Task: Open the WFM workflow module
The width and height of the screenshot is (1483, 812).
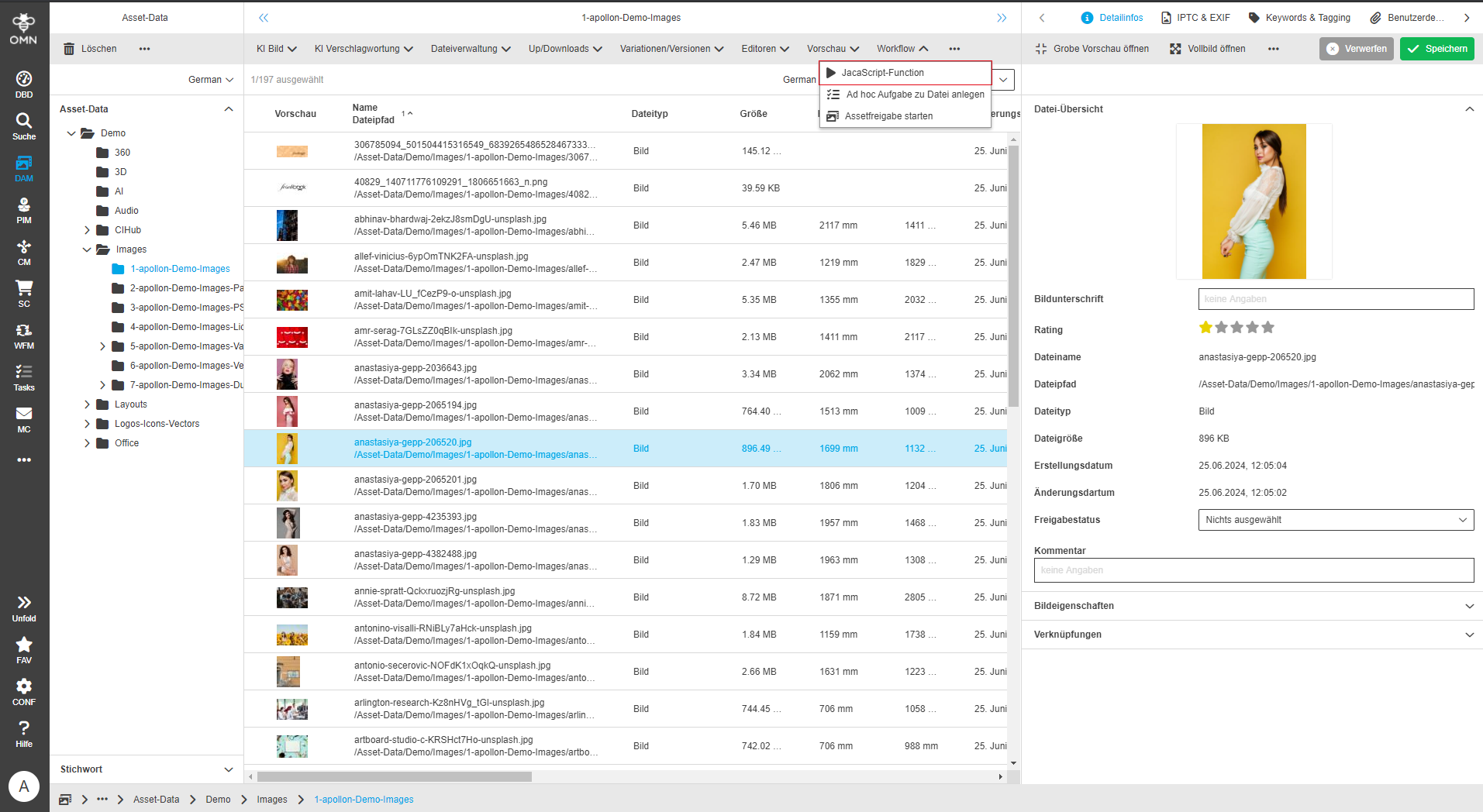Action: [24, 335]
